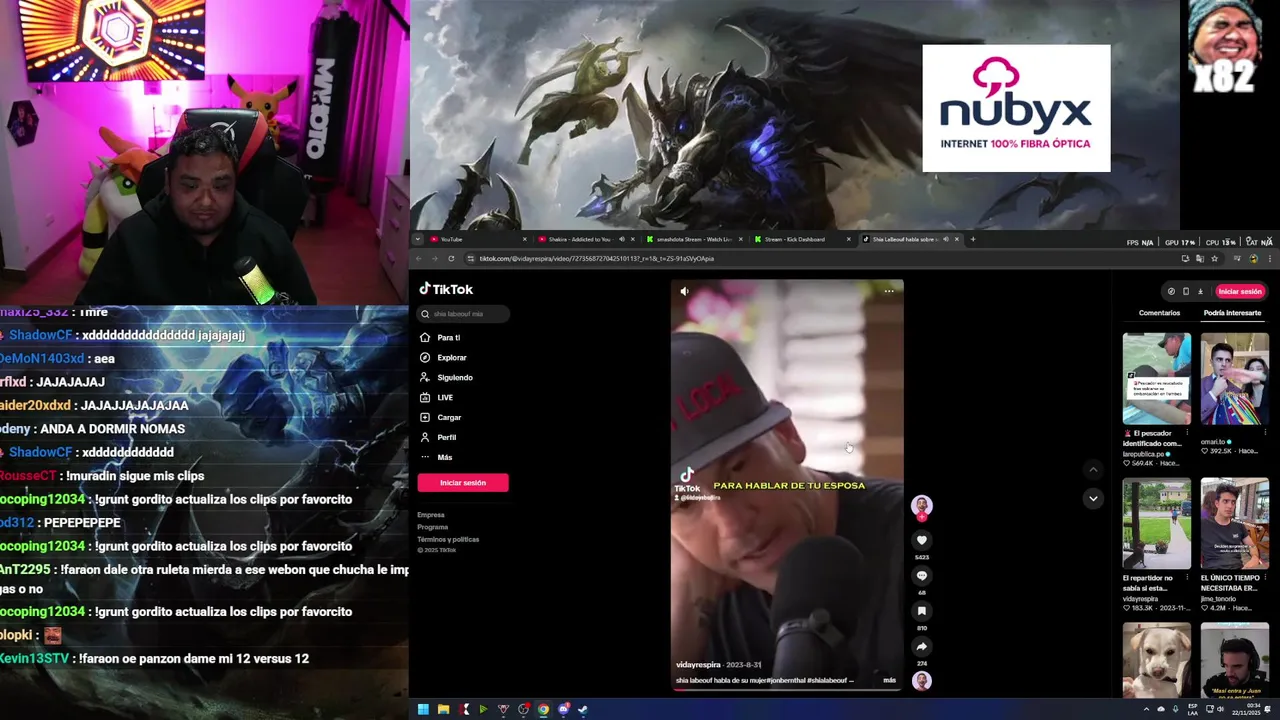1280x720 pixels.
Task: Bookmark this page with star icon
Action: click(x=1214, y=259)
